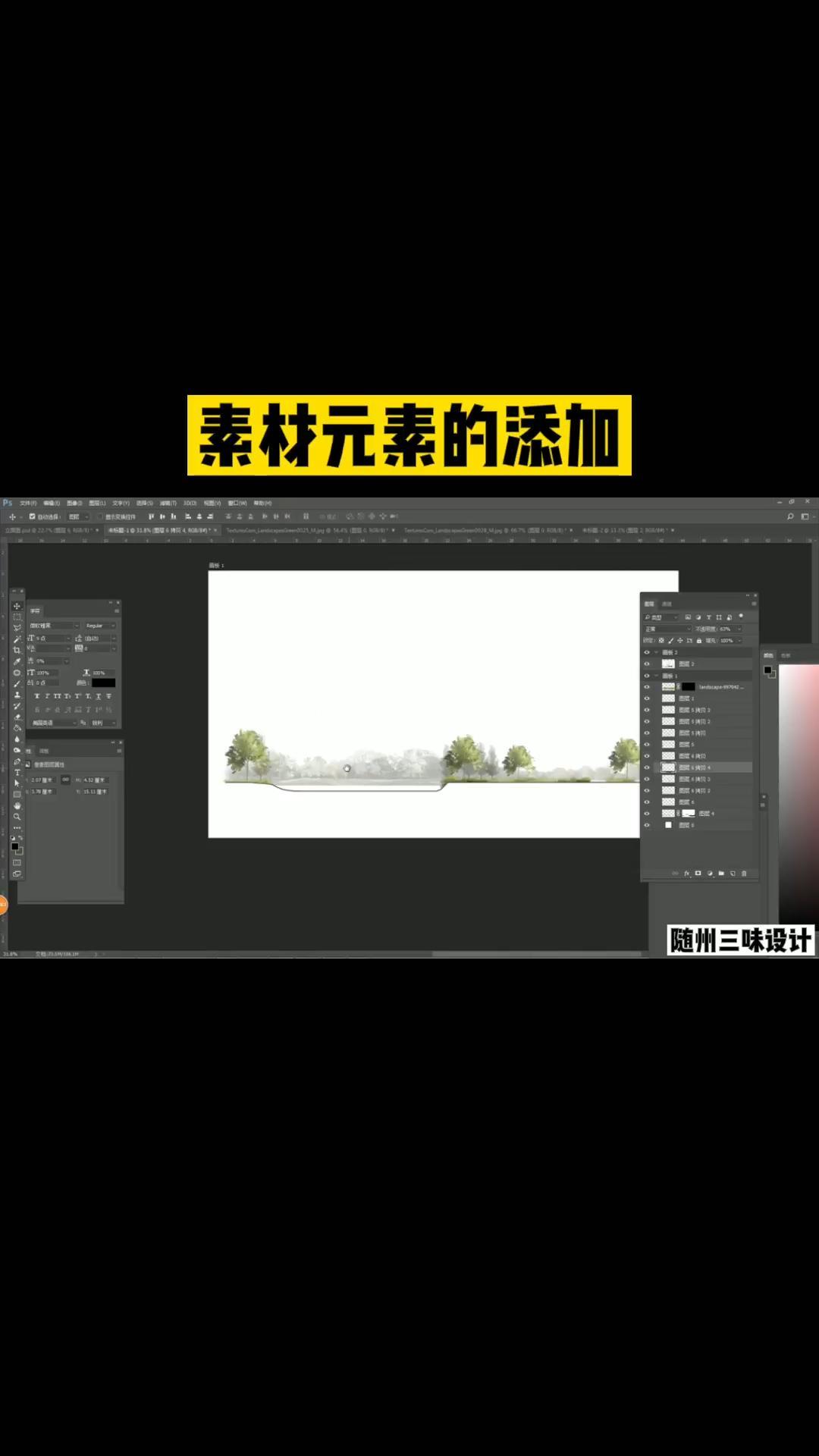Screen dimensions: 819x1456
Task: Open the font style Regular dropdown
Action: point(100,626)
